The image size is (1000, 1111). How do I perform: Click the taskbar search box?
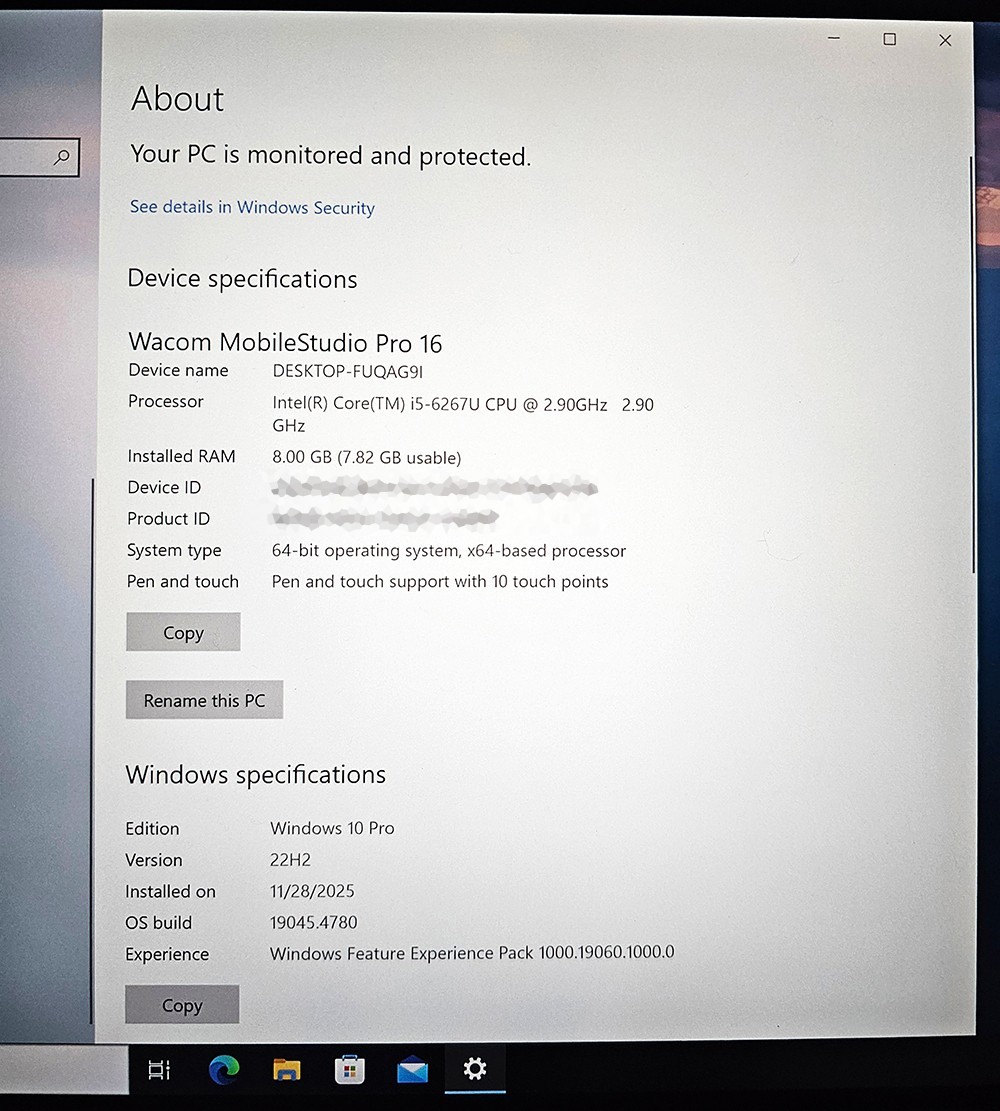pos(64,1068)
